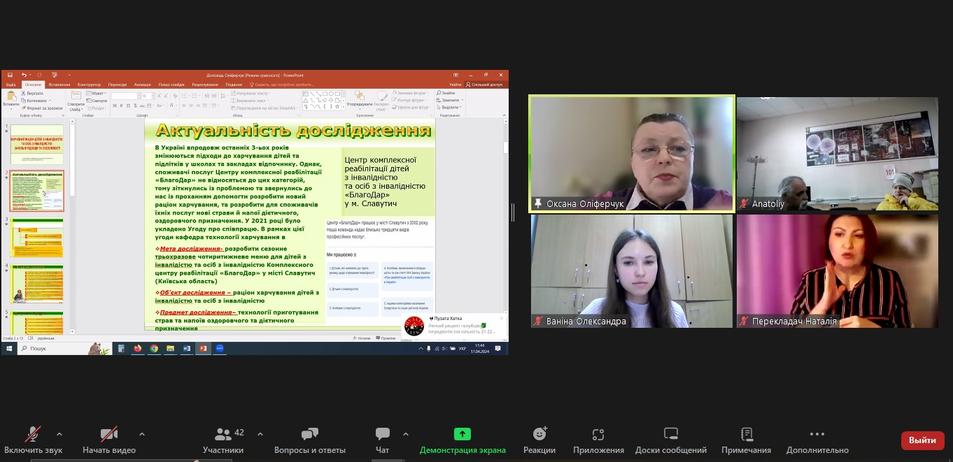Start Демонстрация экрана screen share
This screenshot has width=953, height=462.
[462, 438]
